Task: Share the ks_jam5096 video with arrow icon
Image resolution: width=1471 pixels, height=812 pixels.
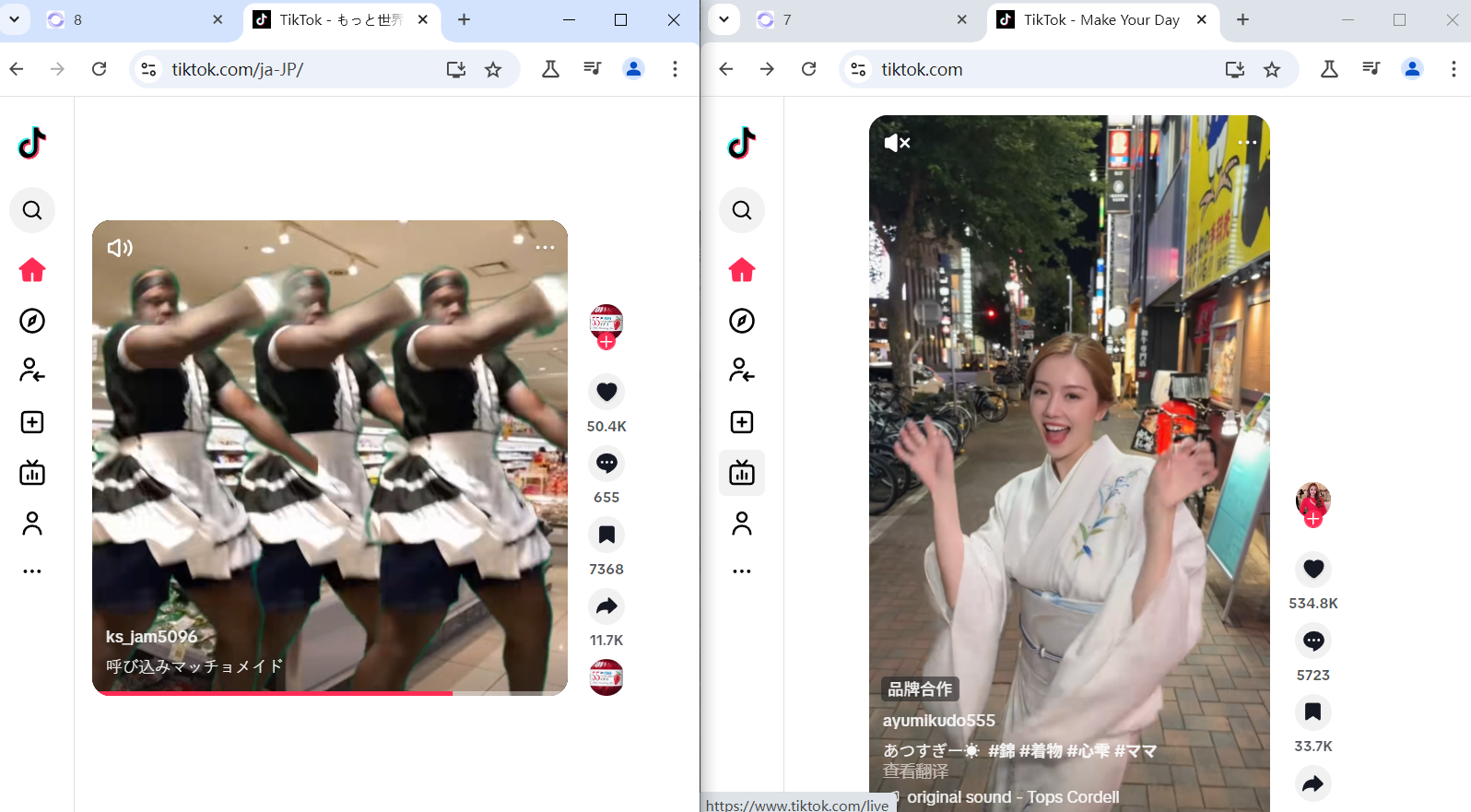Action: (606, 606)
